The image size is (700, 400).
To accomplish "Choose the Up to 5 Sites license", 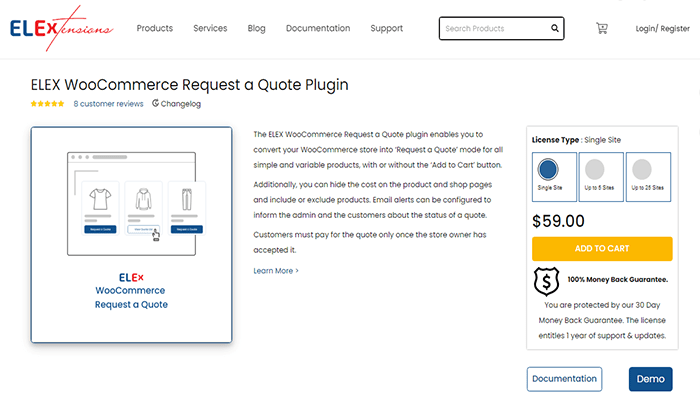I will (x=594, y=177).
